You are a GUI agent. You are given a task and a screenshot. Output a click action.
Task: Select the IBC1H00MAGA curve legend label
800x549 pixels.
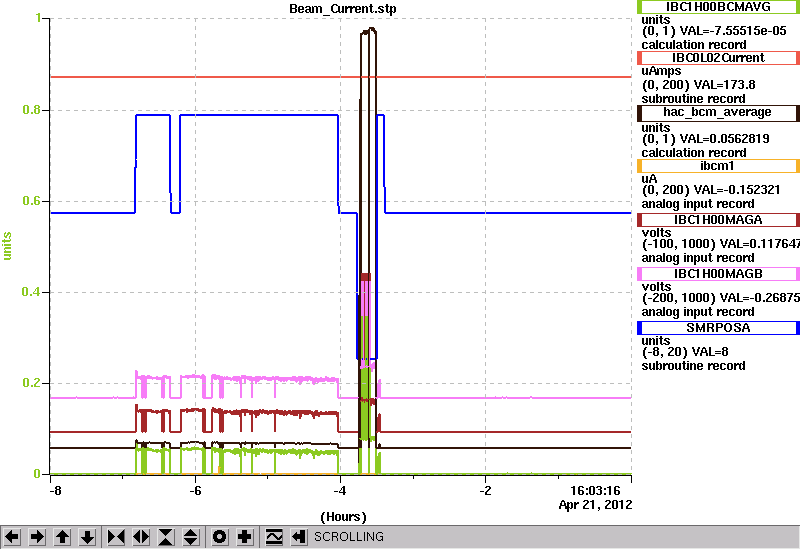coord(718,220)
